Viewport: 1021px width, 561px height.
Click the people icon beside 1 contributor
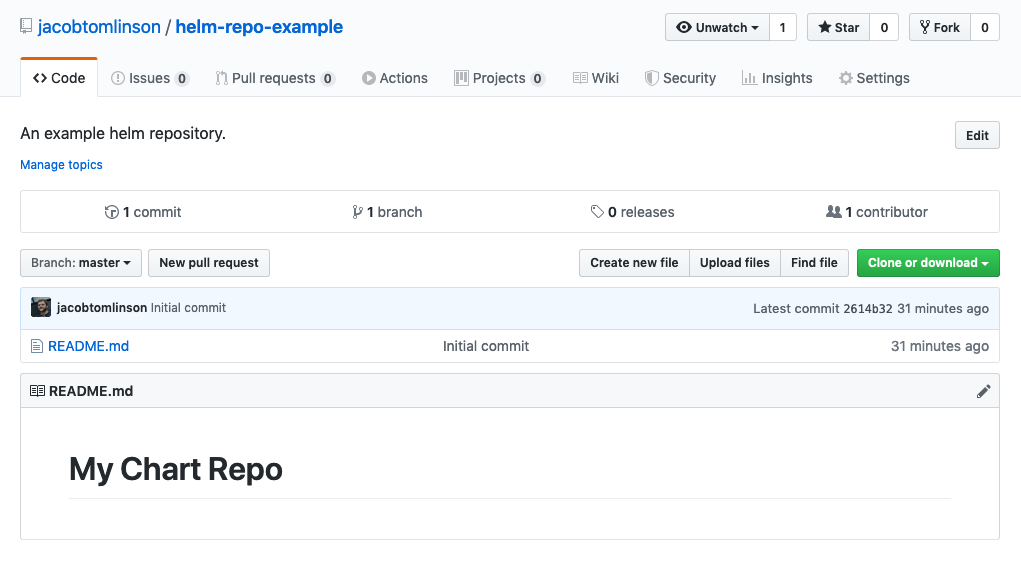click(833, 212)
